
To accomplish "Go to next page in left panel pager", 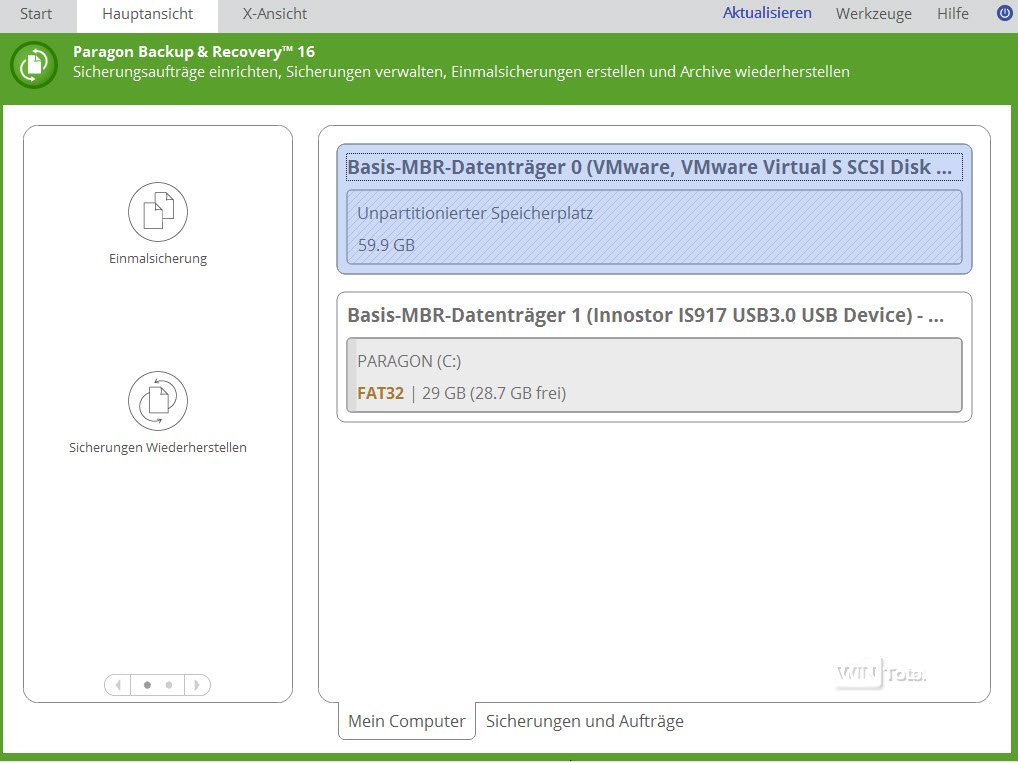I will (197, 685).
